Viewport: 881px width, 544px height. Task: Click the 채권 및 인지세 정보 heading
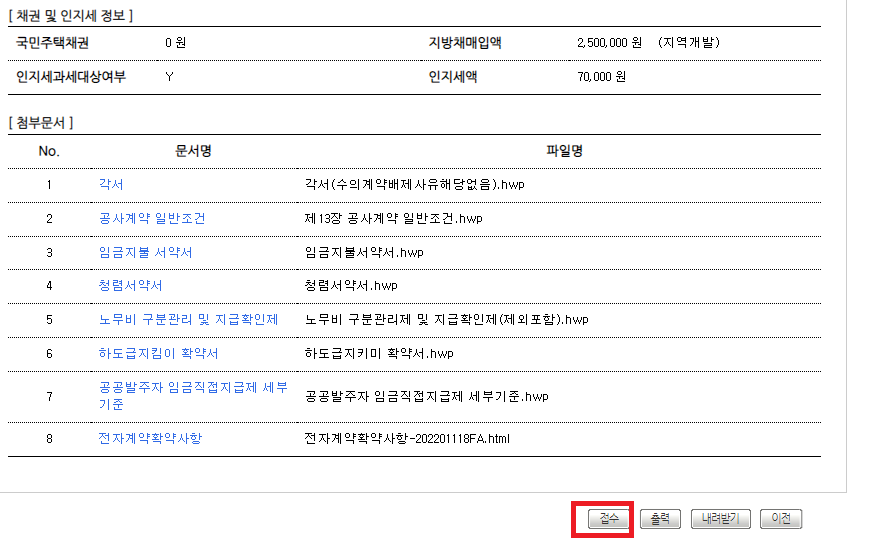[71, 16]
